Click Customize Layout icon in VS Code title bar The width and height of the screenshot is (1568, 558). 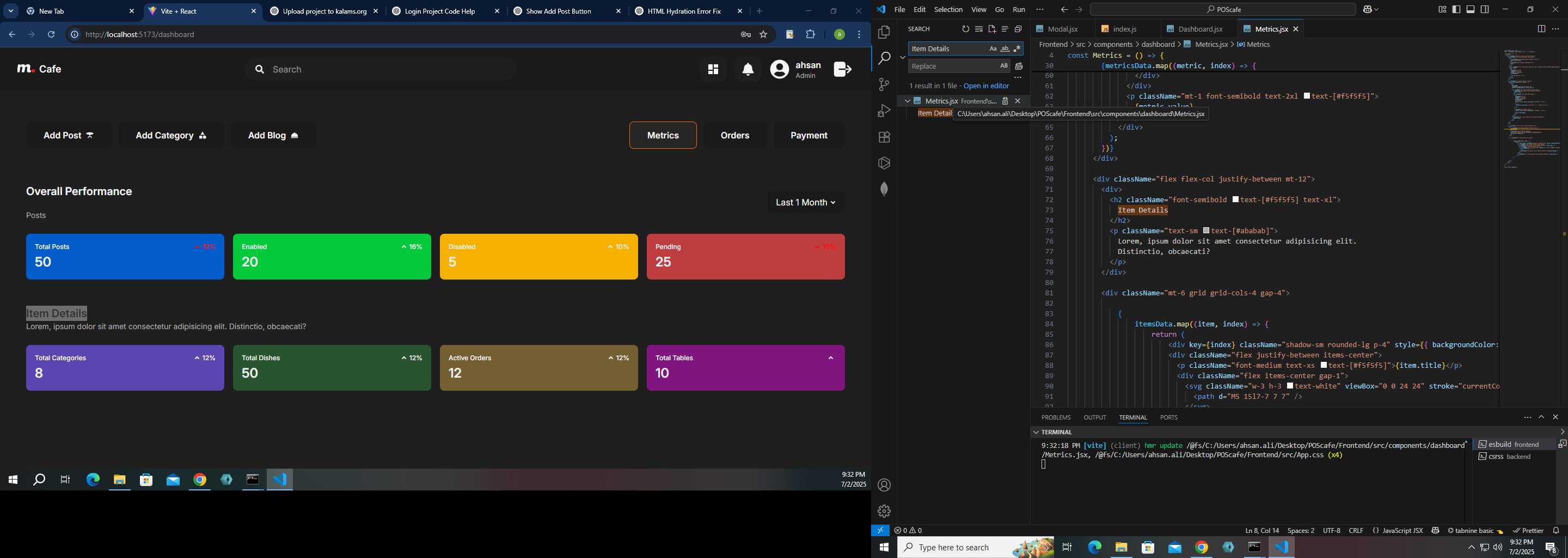(1442, 10)
